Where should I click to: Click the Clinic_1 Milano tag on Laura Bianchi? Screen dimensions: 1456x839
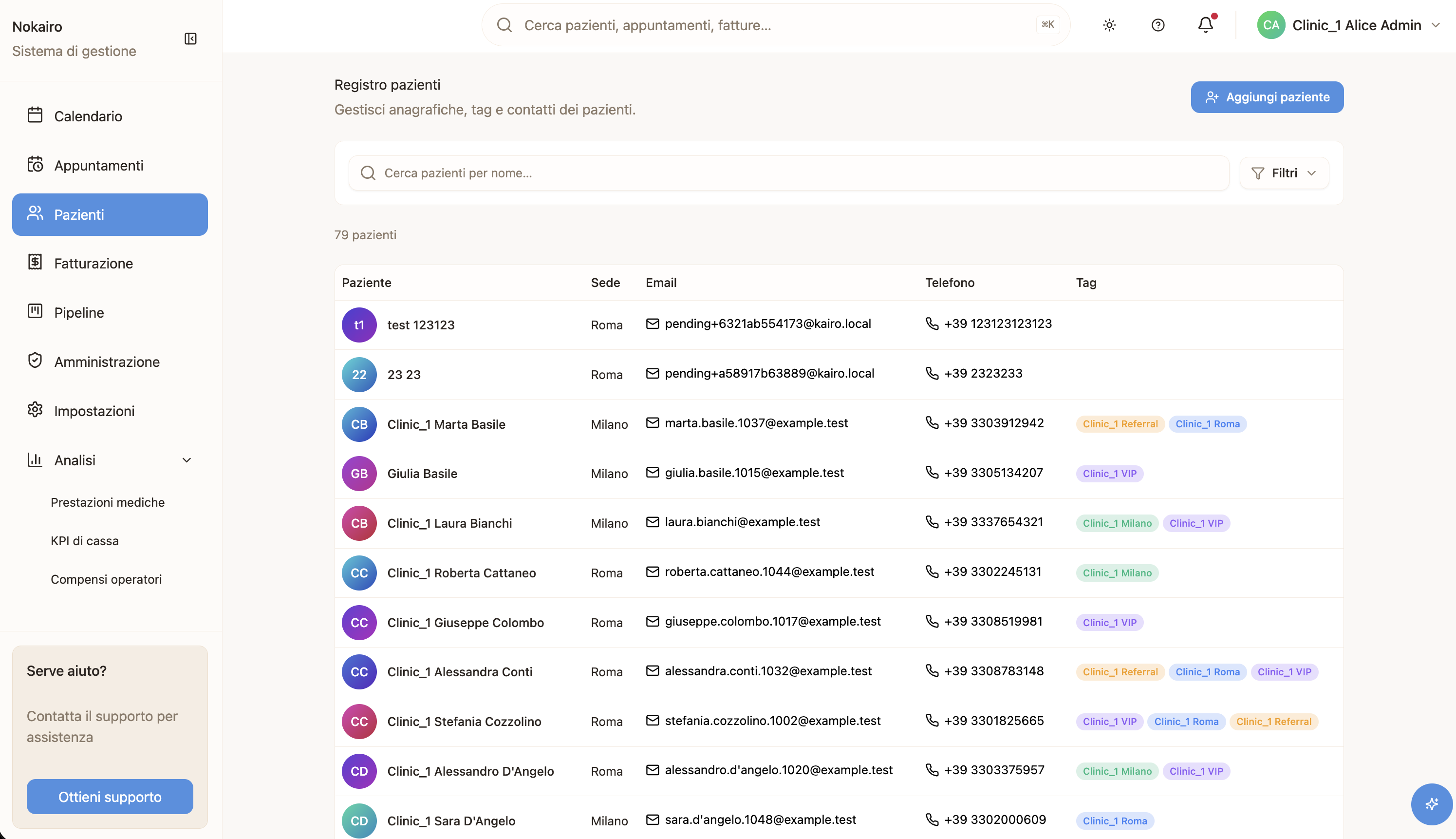[x=1117, y=523]
